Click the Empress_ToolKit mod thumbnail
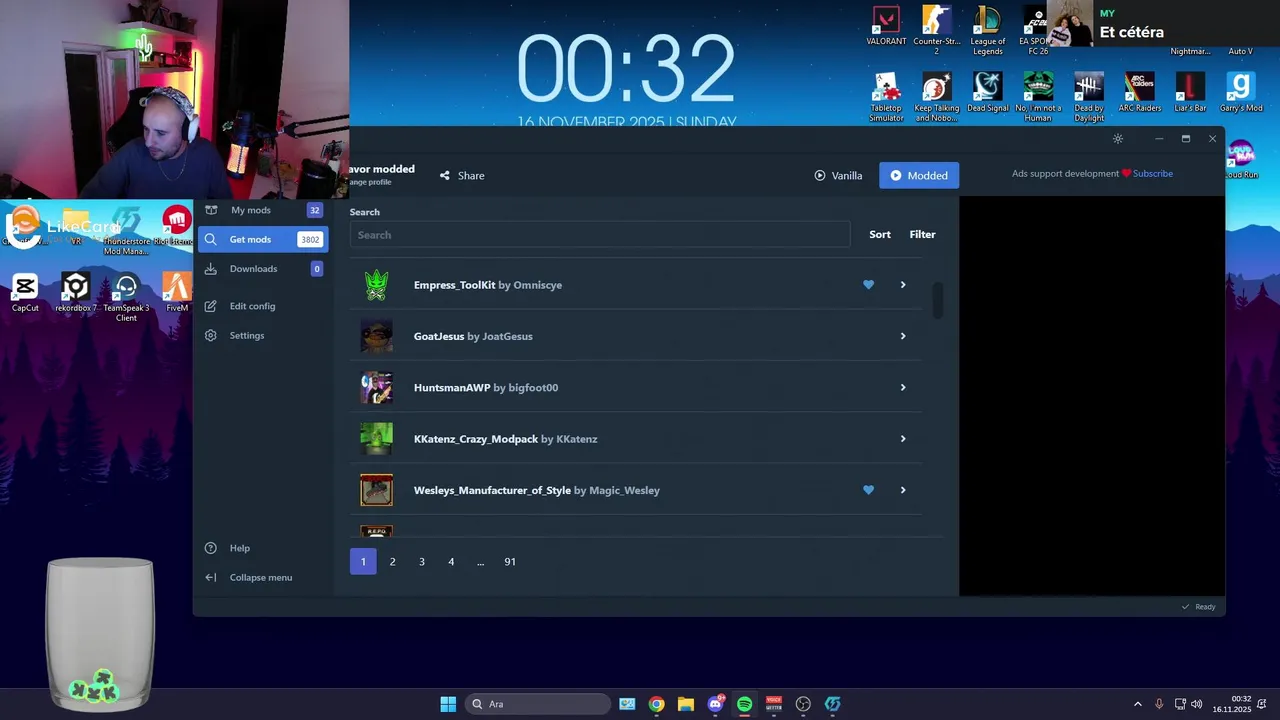Viewport: 1280px width, 720px height. point(377,285)
